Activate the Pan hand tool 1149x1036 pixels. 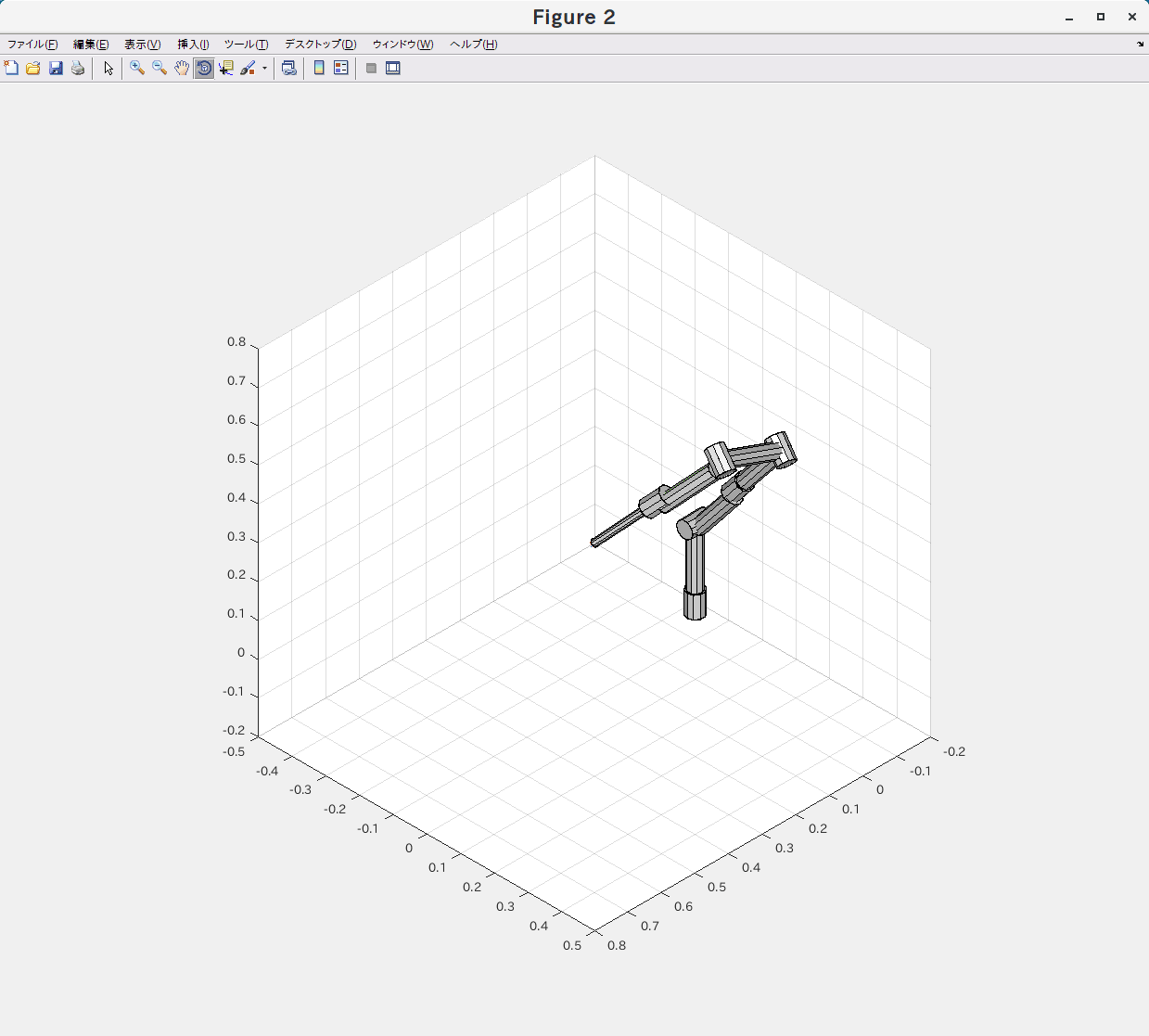click(182, 68)
